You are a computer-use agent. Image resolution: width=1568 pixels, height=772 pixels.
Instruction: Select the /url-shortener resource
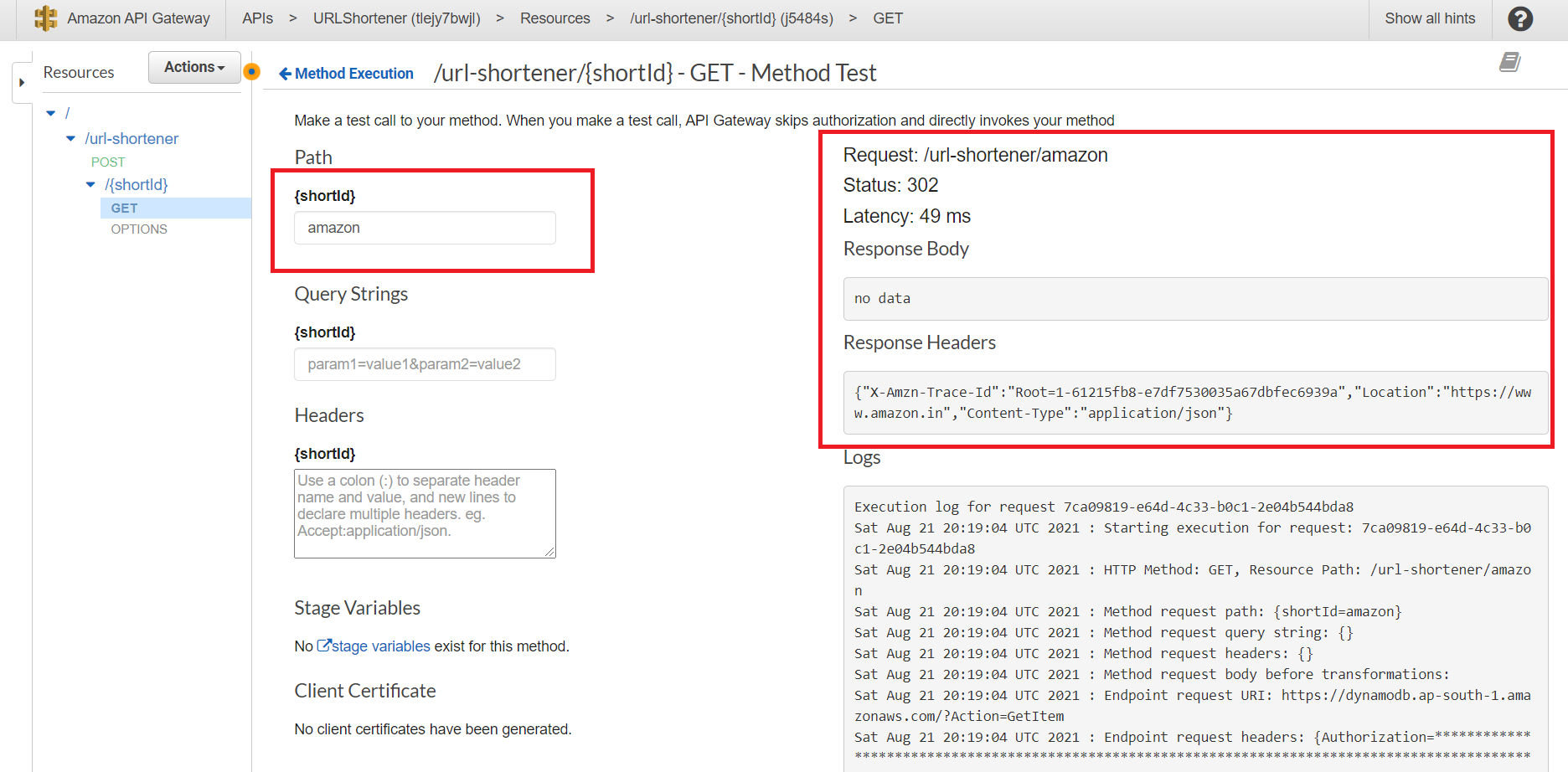(x=132, y=139)
